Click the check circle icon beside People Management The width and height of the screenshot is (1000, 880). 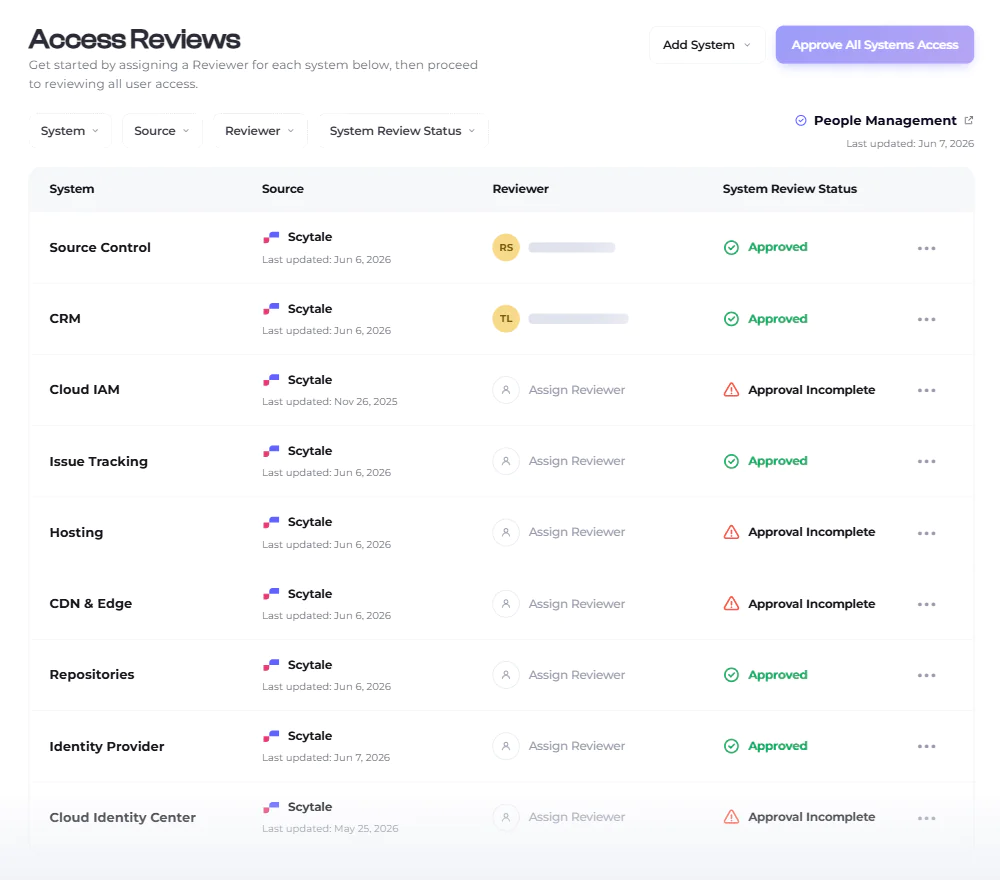[800, 121]
